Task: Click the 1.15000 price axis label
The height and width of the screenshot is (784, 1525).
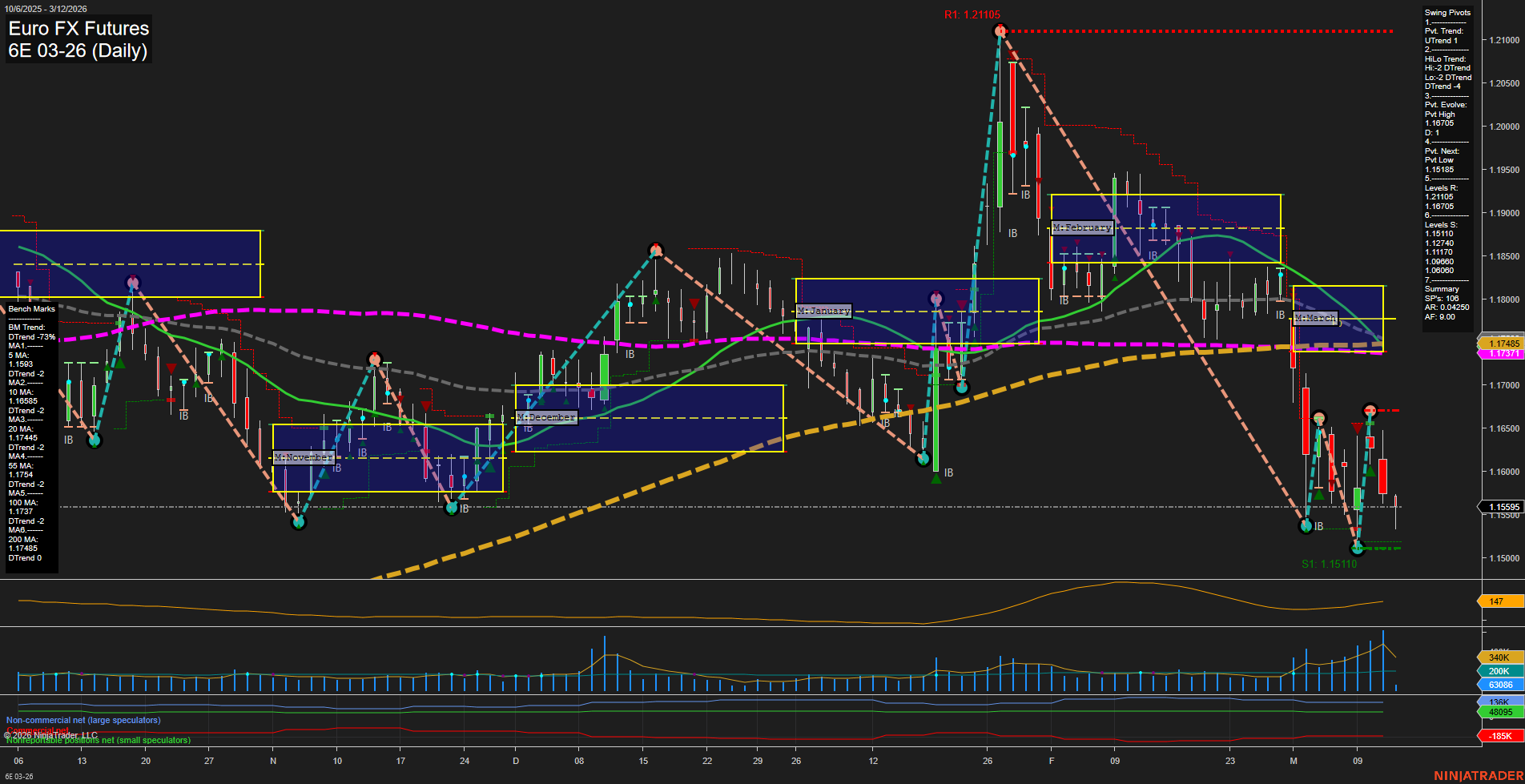Action: click(1503, 558)
